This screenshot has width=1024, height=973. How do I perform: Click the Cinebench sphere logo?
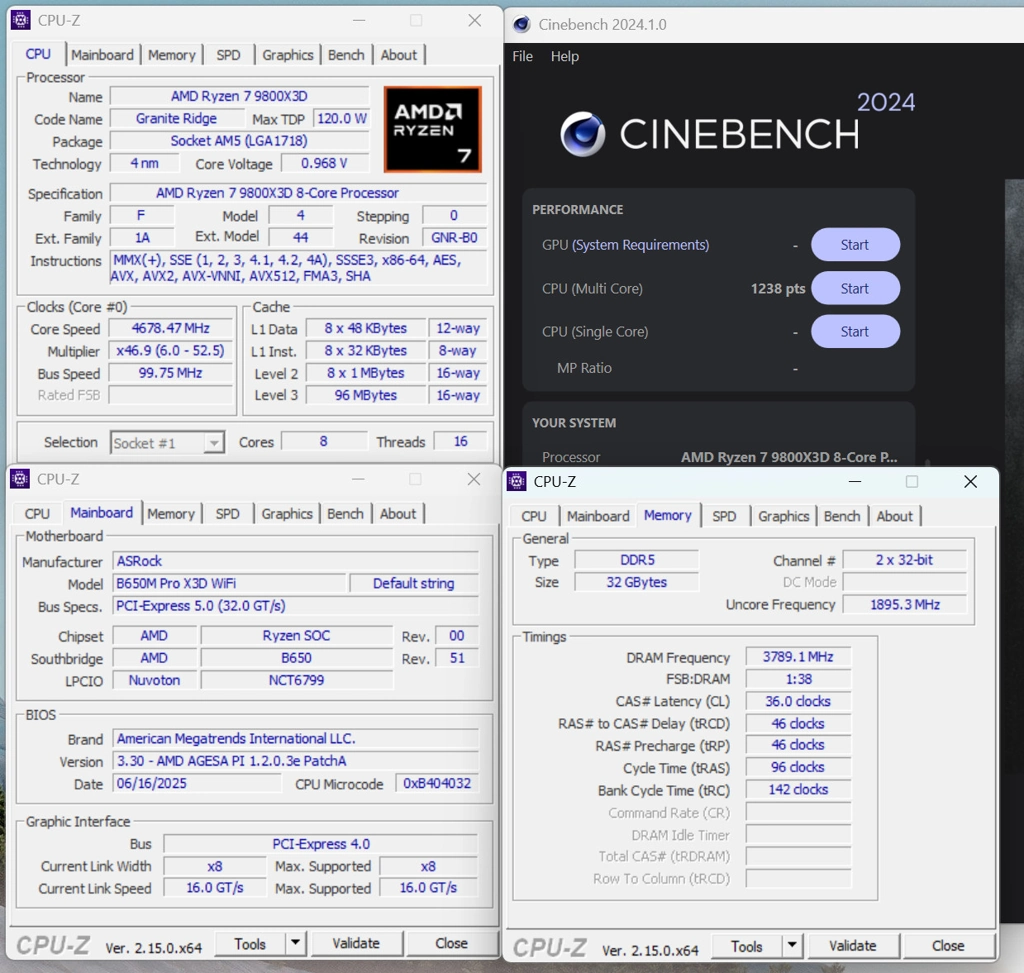point(583,134)
